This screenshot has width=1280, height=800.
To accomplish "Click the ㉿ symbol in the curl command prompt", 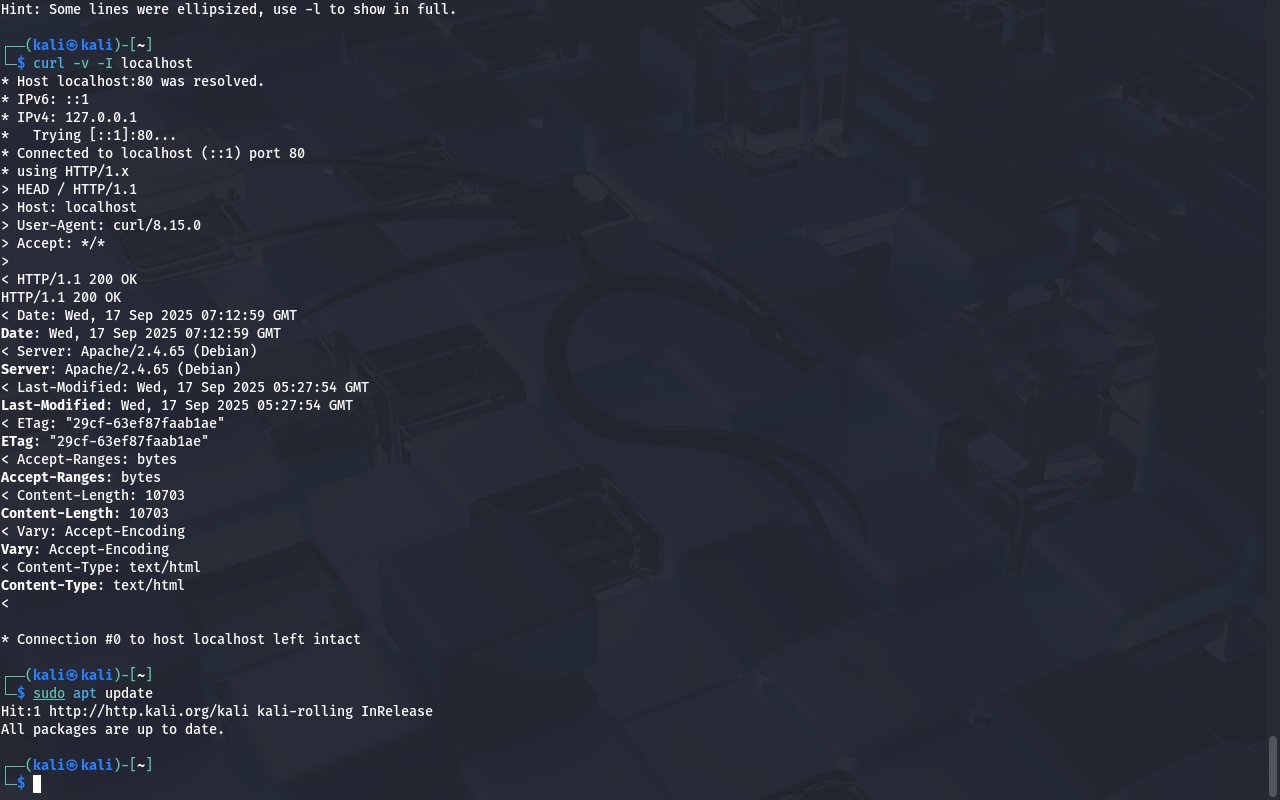I will pos(73,45).
